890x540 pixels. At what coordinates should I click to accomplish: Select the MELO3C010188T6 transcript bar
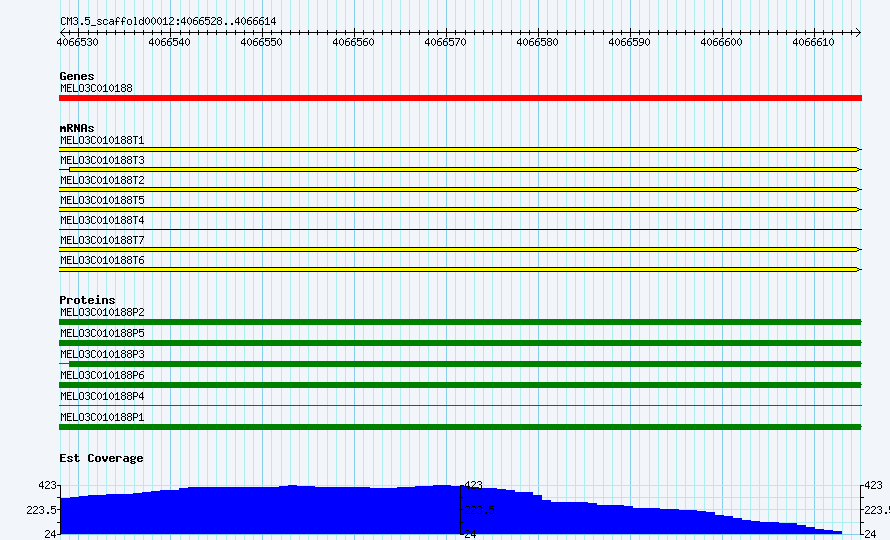[460, 269]
